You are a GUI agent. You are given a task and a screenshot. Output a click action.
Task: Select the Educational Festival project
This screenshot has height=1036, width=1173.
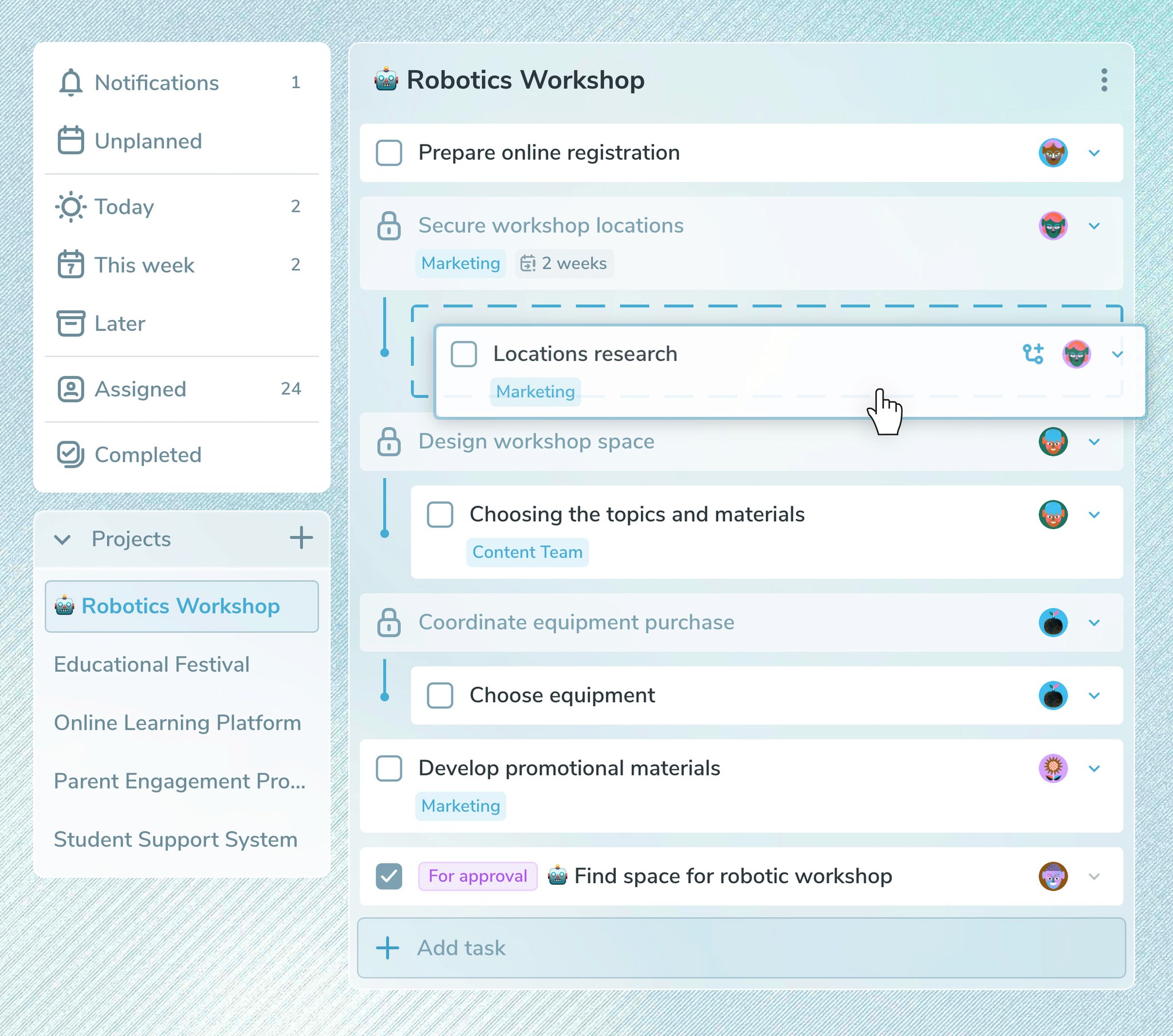pos(152,664)
